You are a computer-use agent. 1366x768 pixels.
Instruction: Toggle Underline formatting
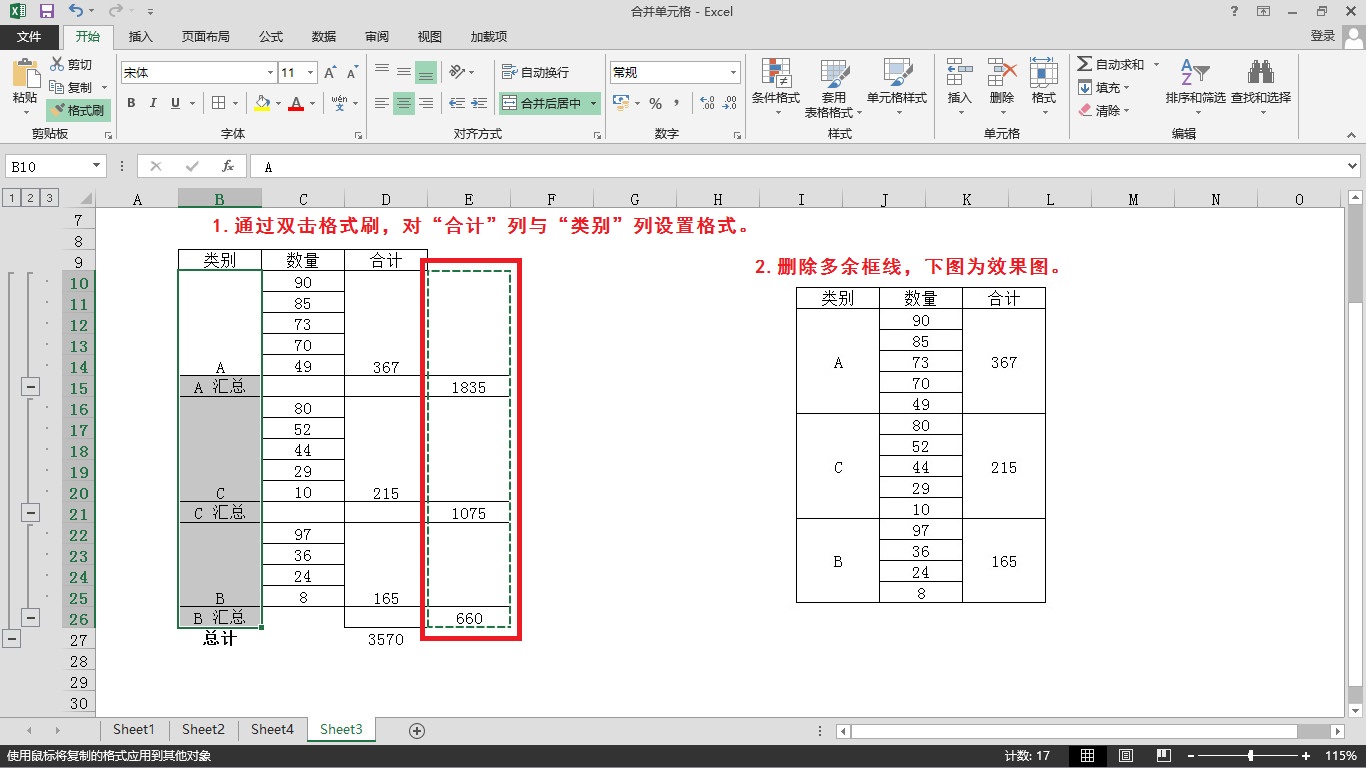click(176, 103)
